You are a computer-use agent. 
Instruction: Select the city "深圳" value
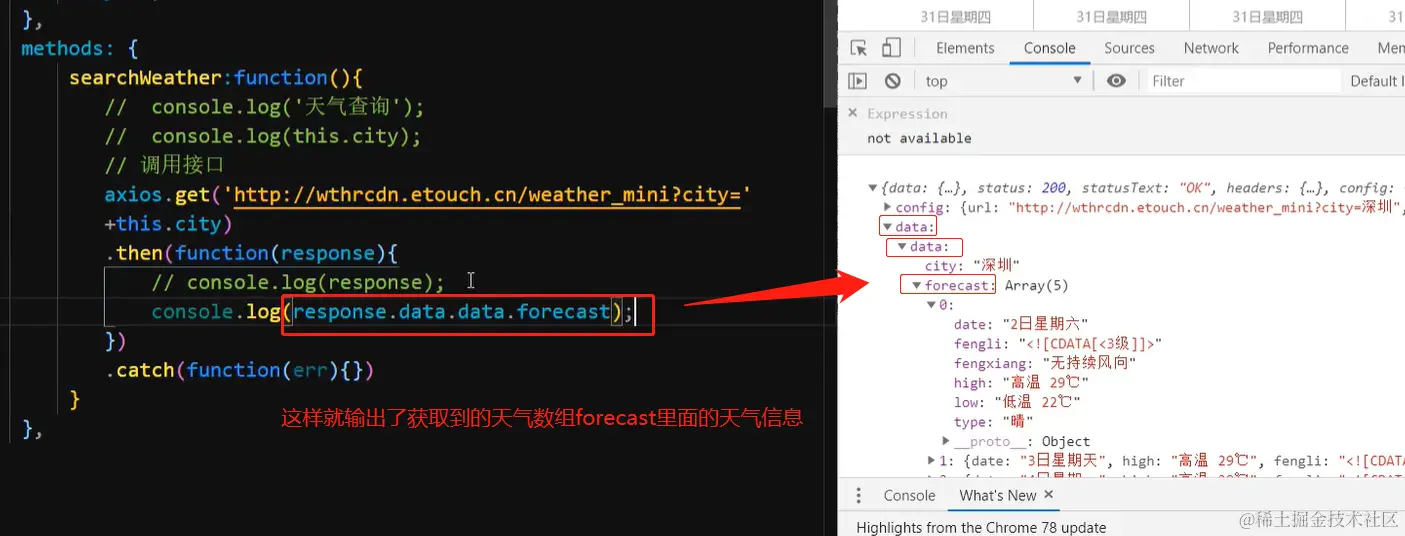[995, 266]
